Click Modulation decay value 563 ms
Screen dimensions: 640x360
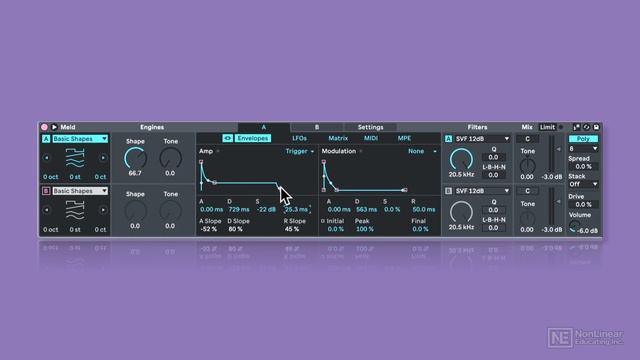[366, 209]
